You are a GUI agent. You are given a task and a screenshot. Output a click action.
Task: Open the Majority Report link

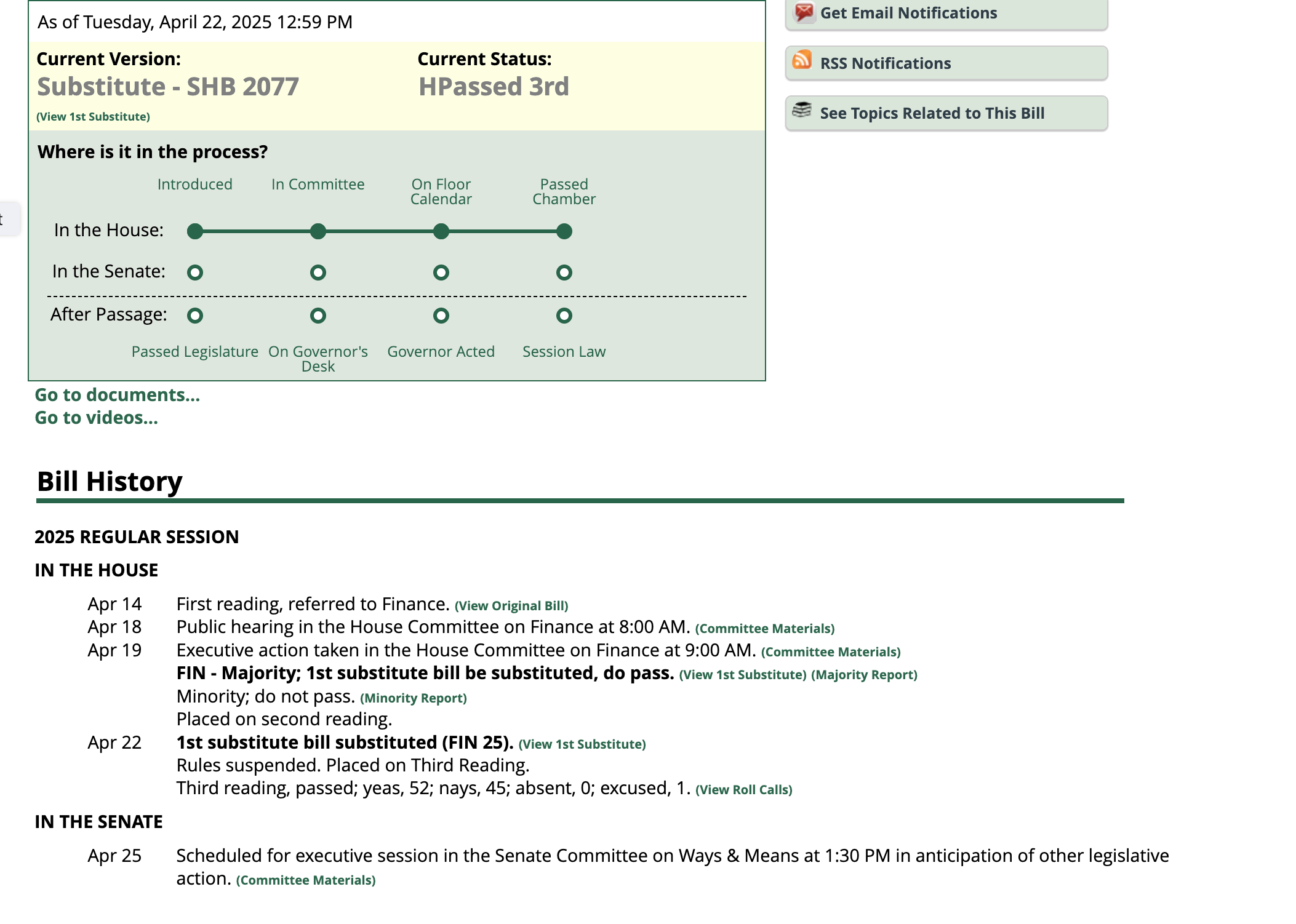[864, 675]
